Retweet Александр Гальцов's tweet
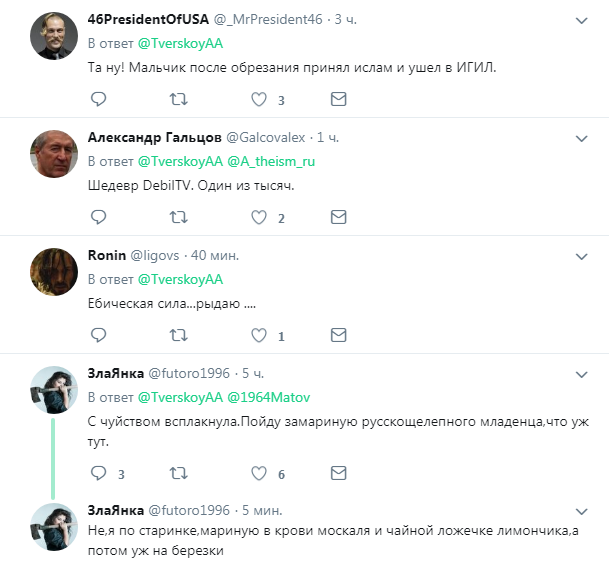 click(178, 217)
